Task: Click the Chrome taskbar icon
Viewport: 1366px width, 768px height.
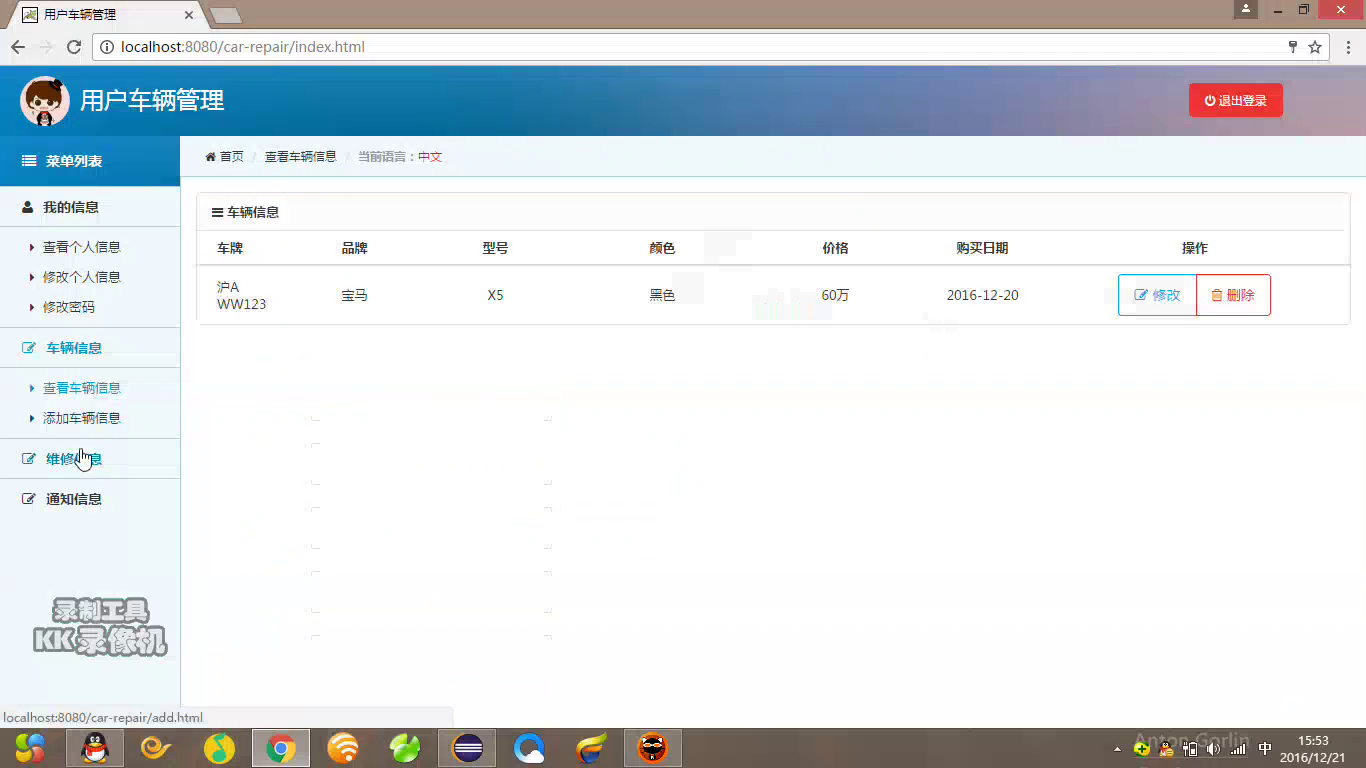Action: [x=281, y=747]
